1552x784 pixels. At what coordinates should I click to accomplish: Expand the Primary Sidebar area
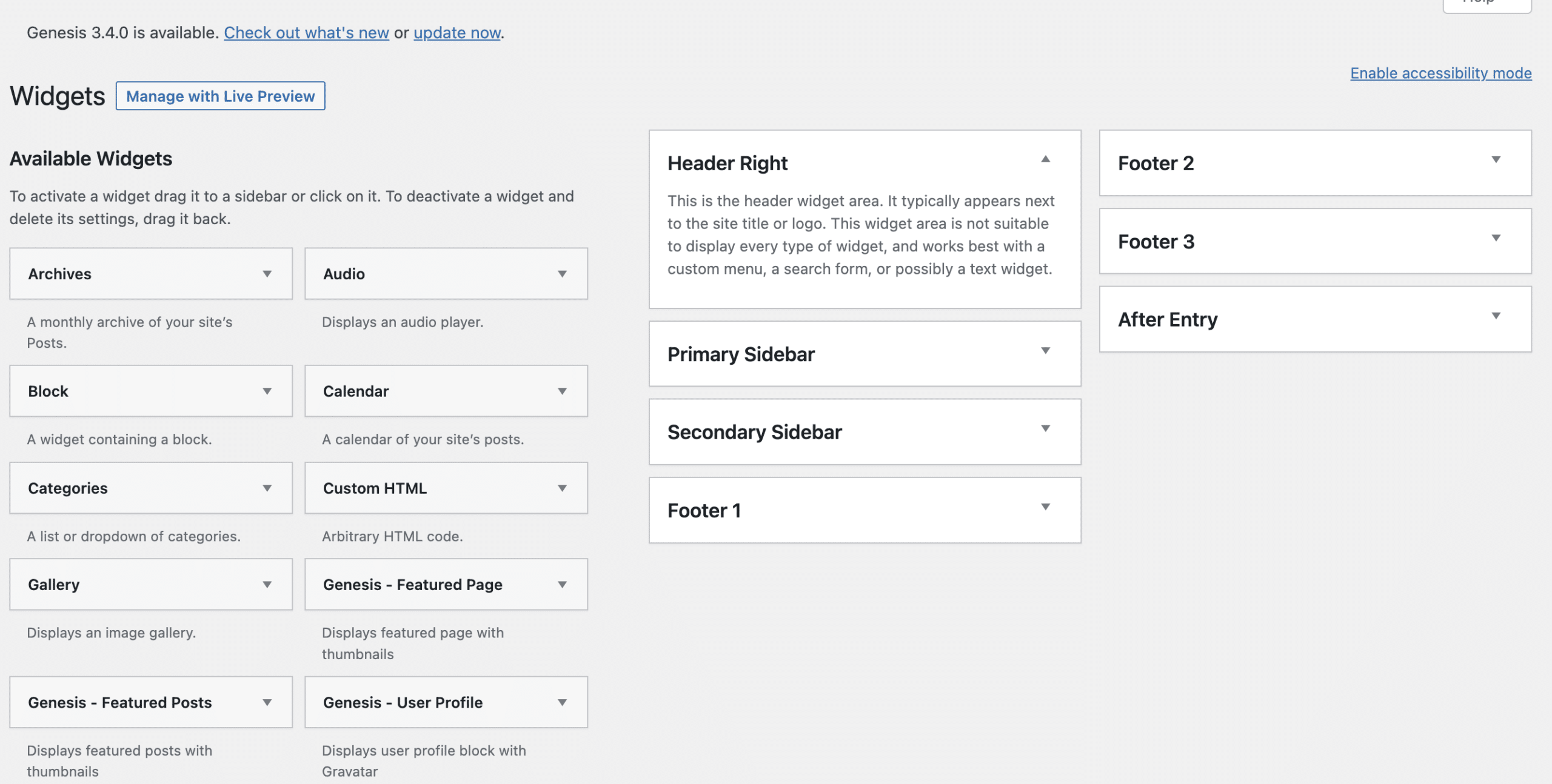tap(1045, 350)
